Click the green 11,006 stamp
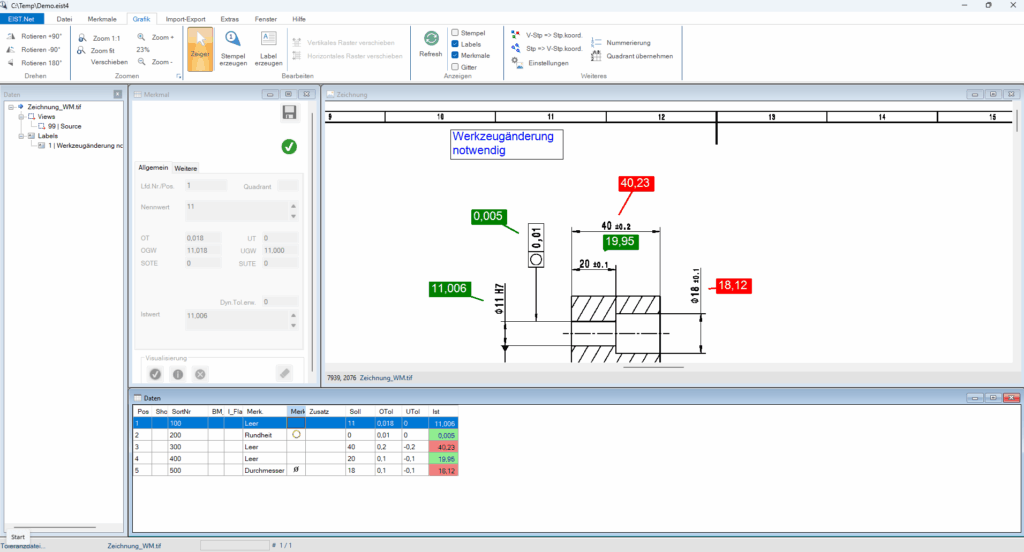This screenshot has width=1024, height=552. (449, 289)
